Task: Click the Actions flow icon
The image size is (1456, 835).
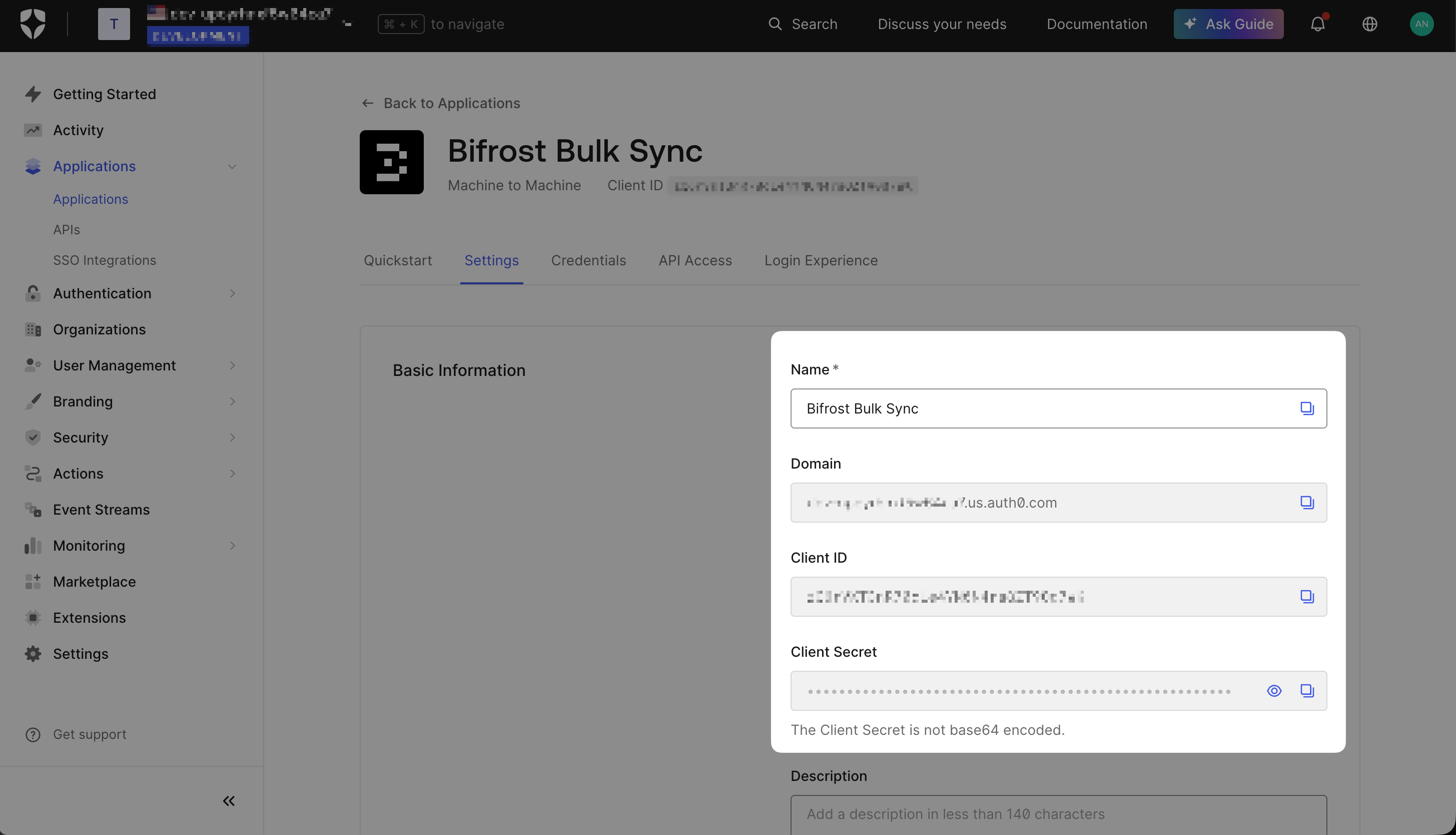Action: pyautogui.click(x=33, y=474)
